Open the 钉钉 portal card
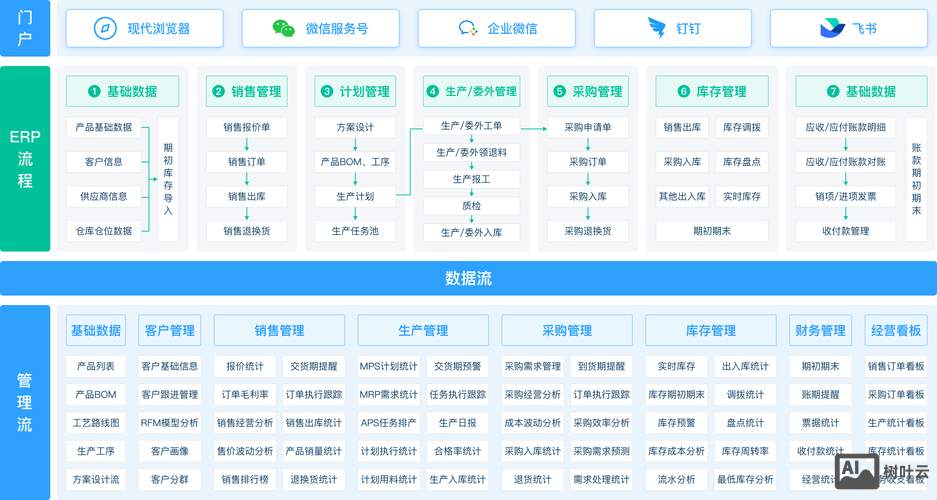937x500 pixels. coord(673,28)
